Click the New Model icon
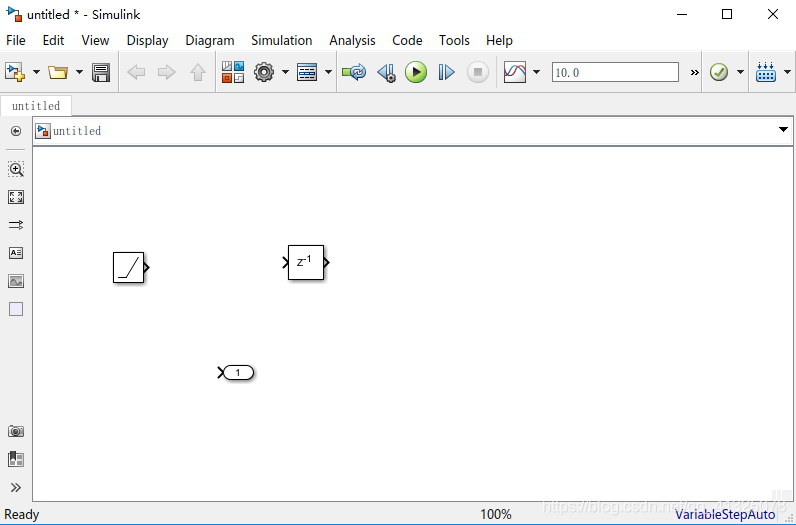This screenshot has height=525, width=796. 15,72
